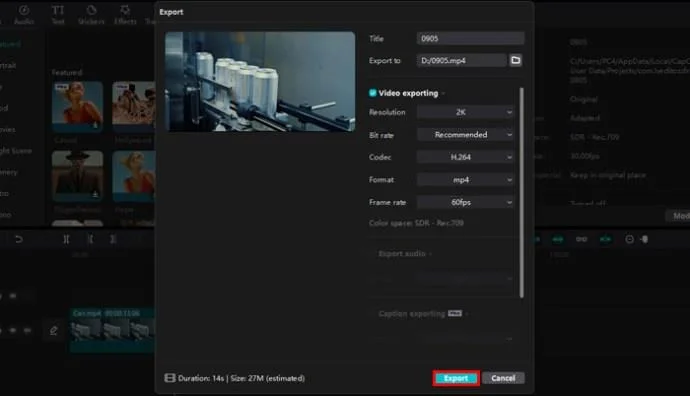
Task: Click the Can.mp4 clip on the timeline
Action: 112,330
